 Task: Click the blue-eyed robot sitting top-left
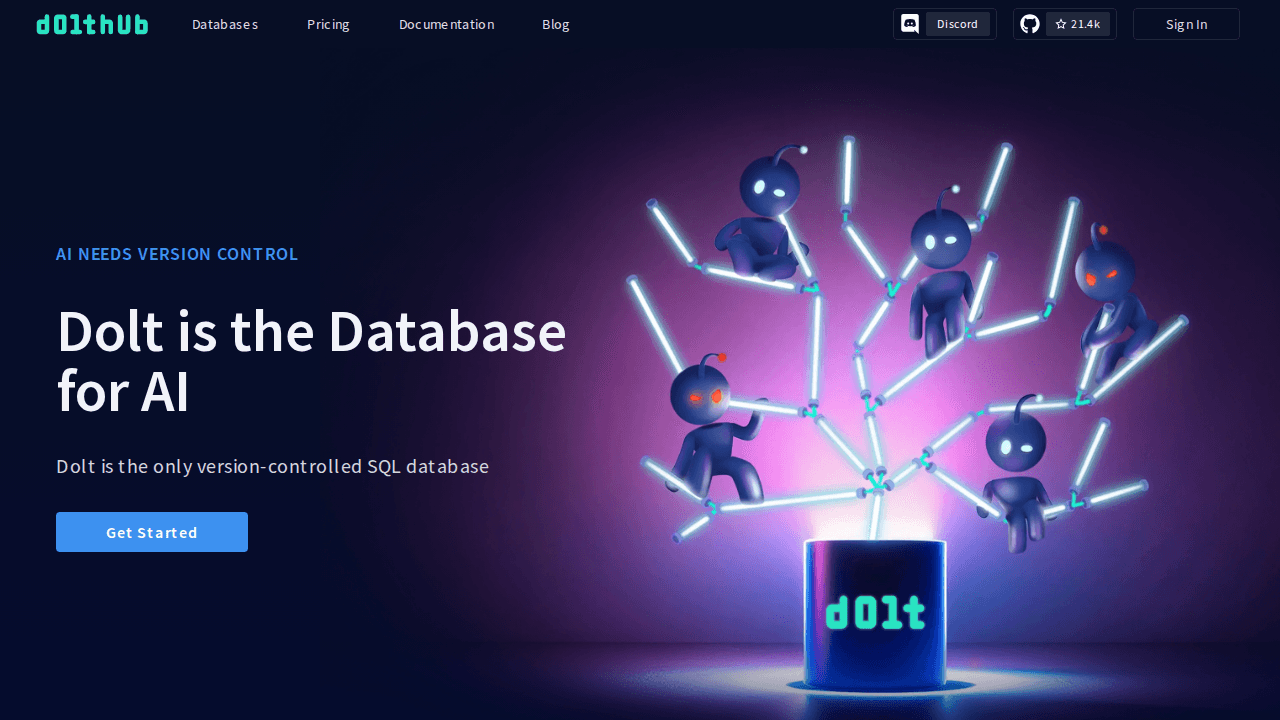[763, 215]
